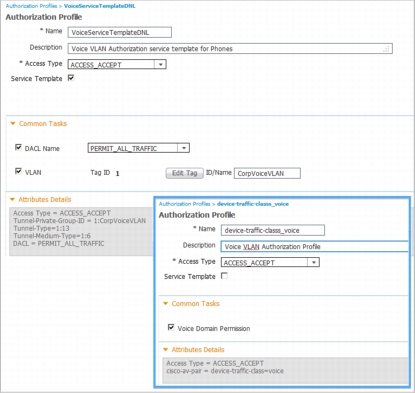Click the Edit Tag button
Viewport: 415px width, 393px height.
185,173
